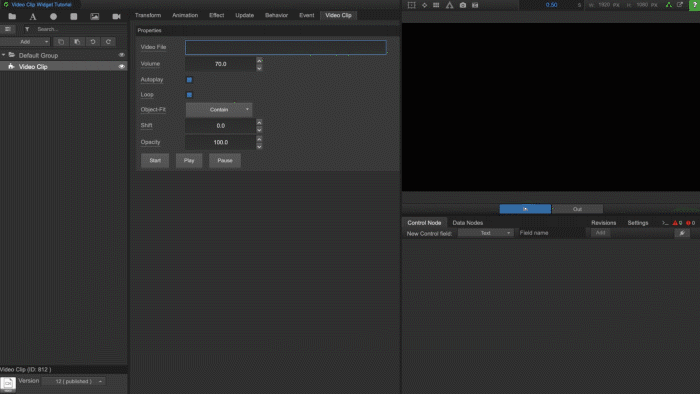
Task: Click the Add control field button
Action: tap(600, 233)
